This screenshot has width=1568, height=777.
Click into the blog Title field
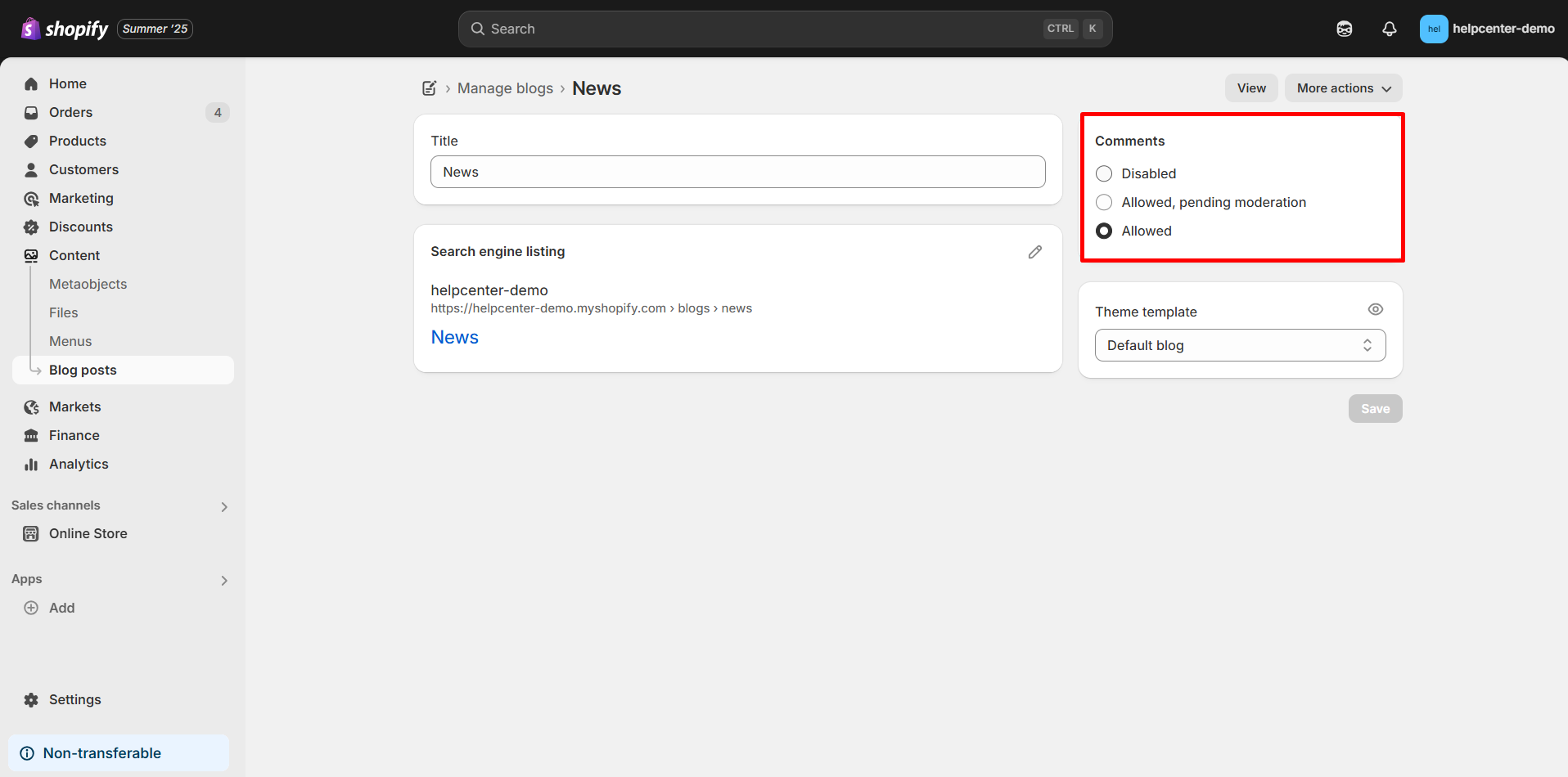737,172
